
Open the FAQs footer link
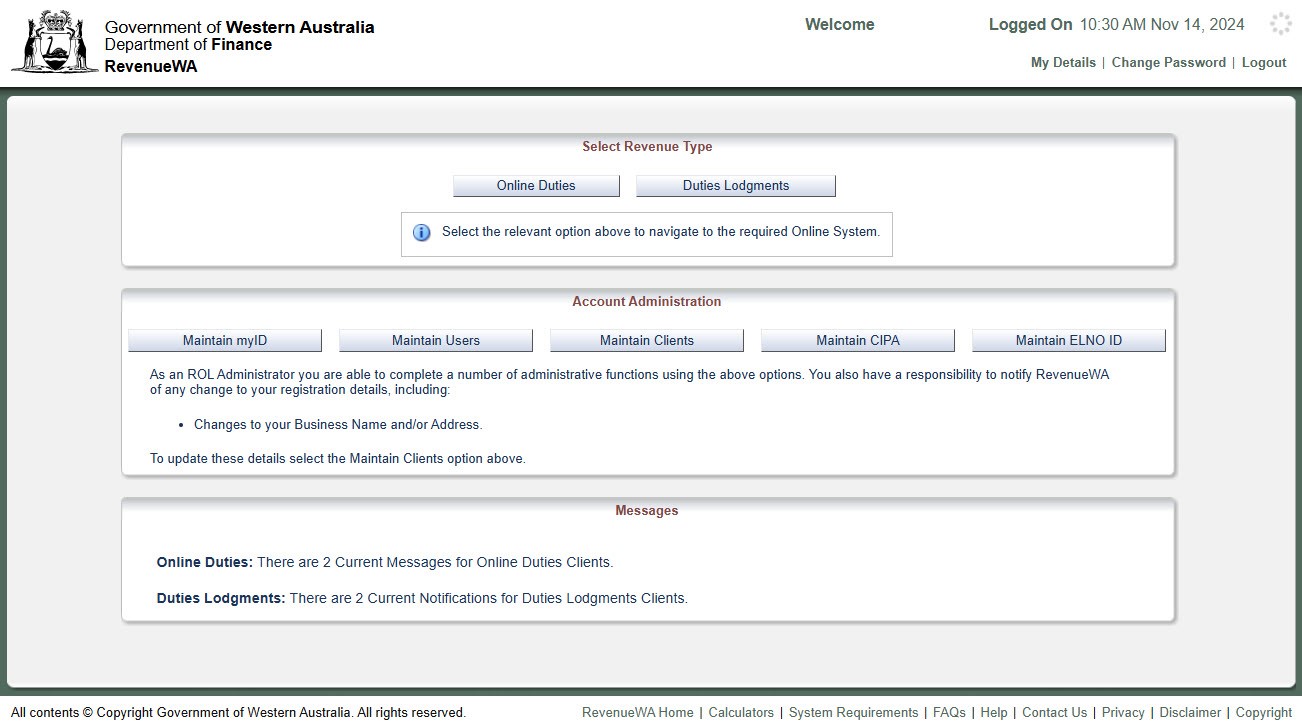[x=949, y=713]
